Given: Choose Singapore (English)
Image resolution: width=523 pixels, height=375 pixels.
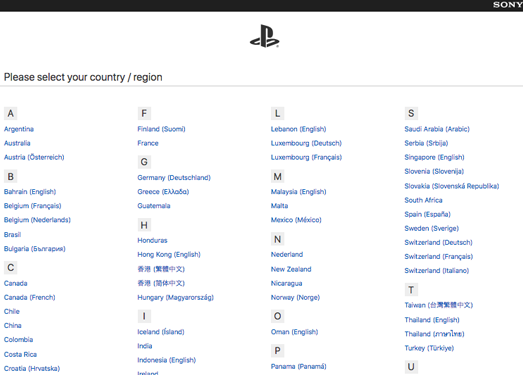Looking at the screenshot, I should tap(434, 157).
